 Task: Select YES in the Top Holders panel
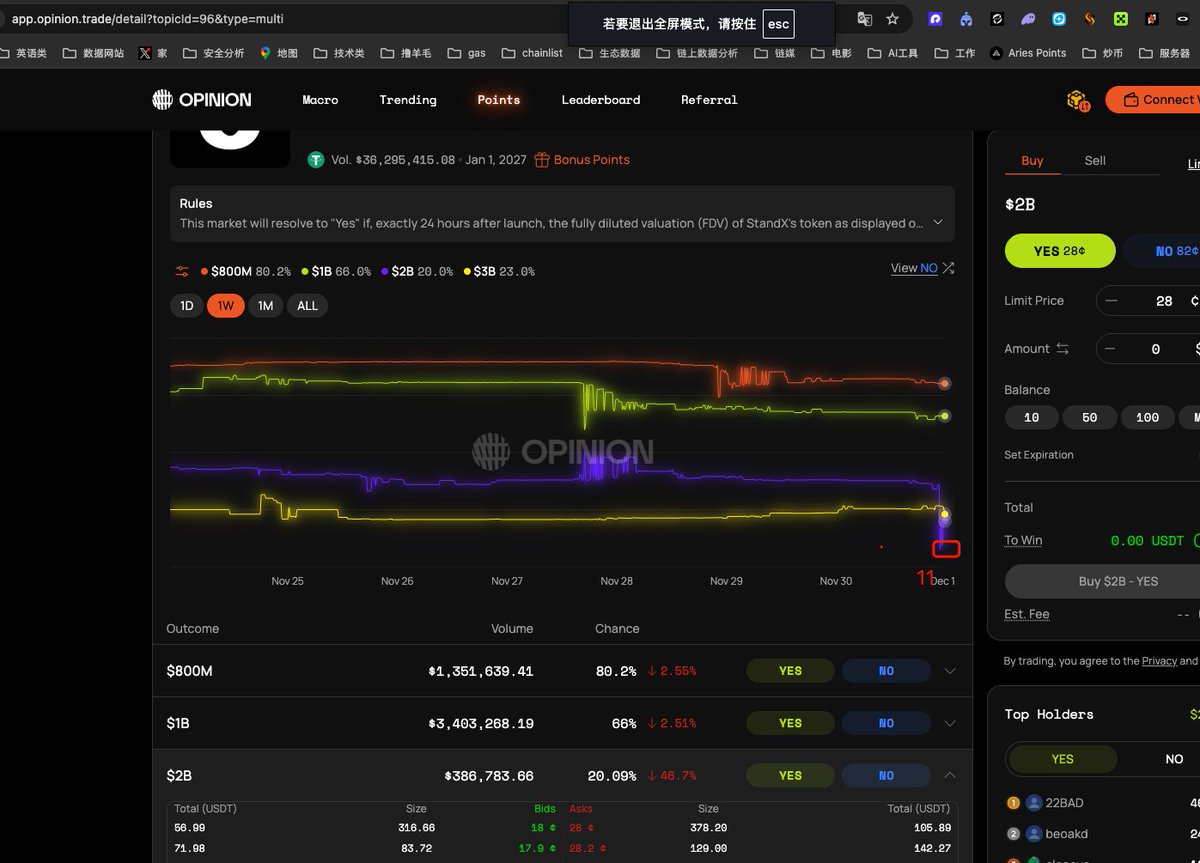coord(1063,759)
